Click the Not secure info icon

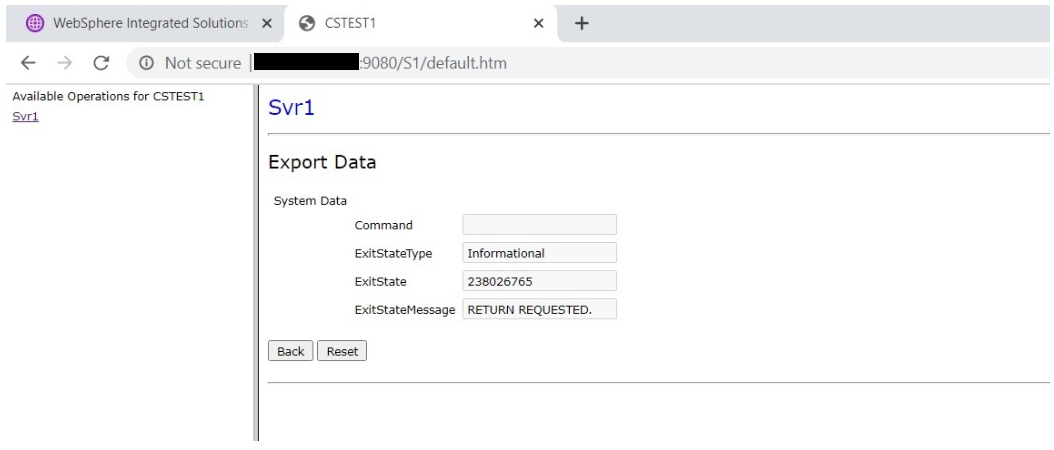[x=147, y=64]
